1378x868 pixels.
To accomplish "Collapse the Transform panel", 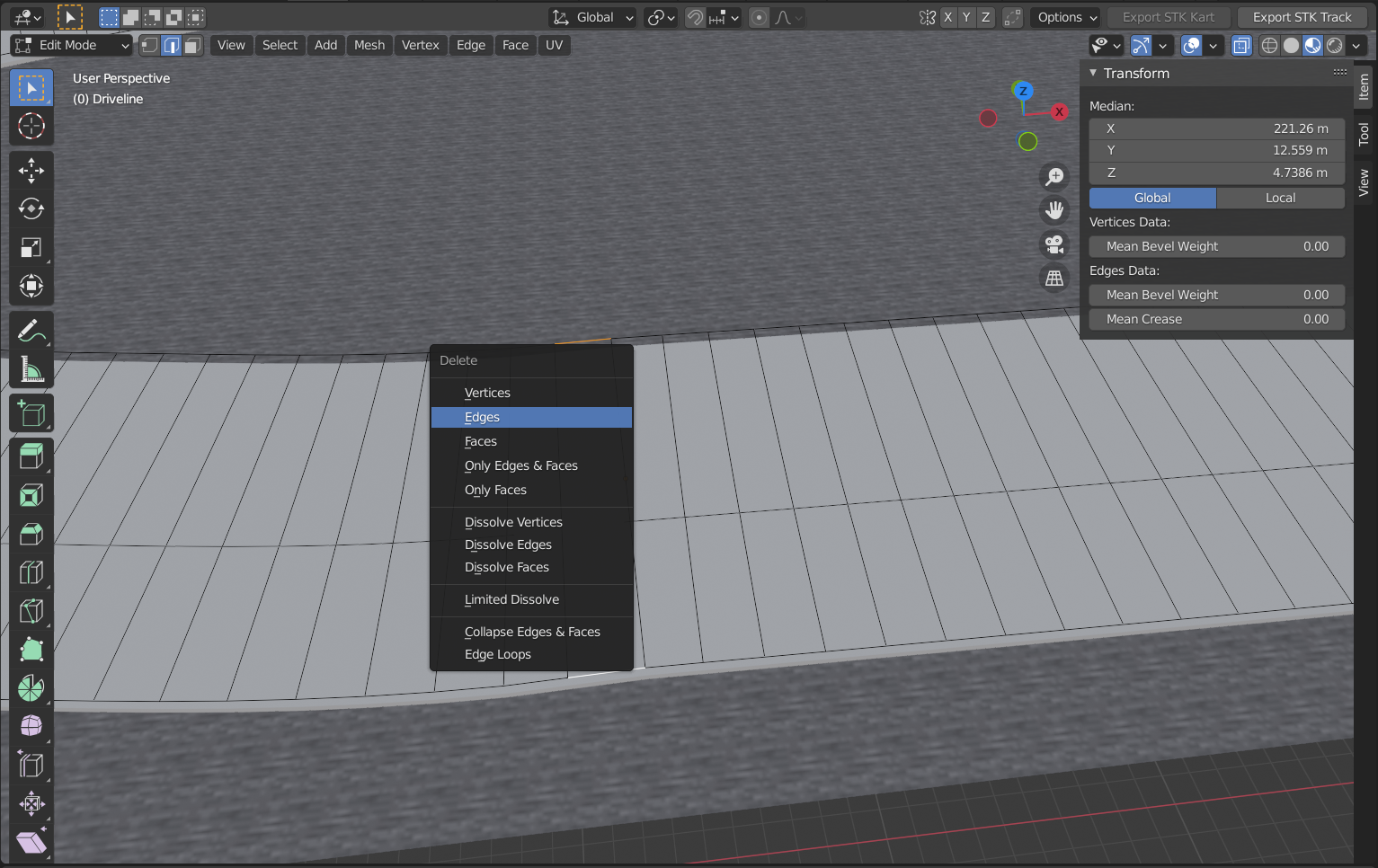I will (1094, 74).
